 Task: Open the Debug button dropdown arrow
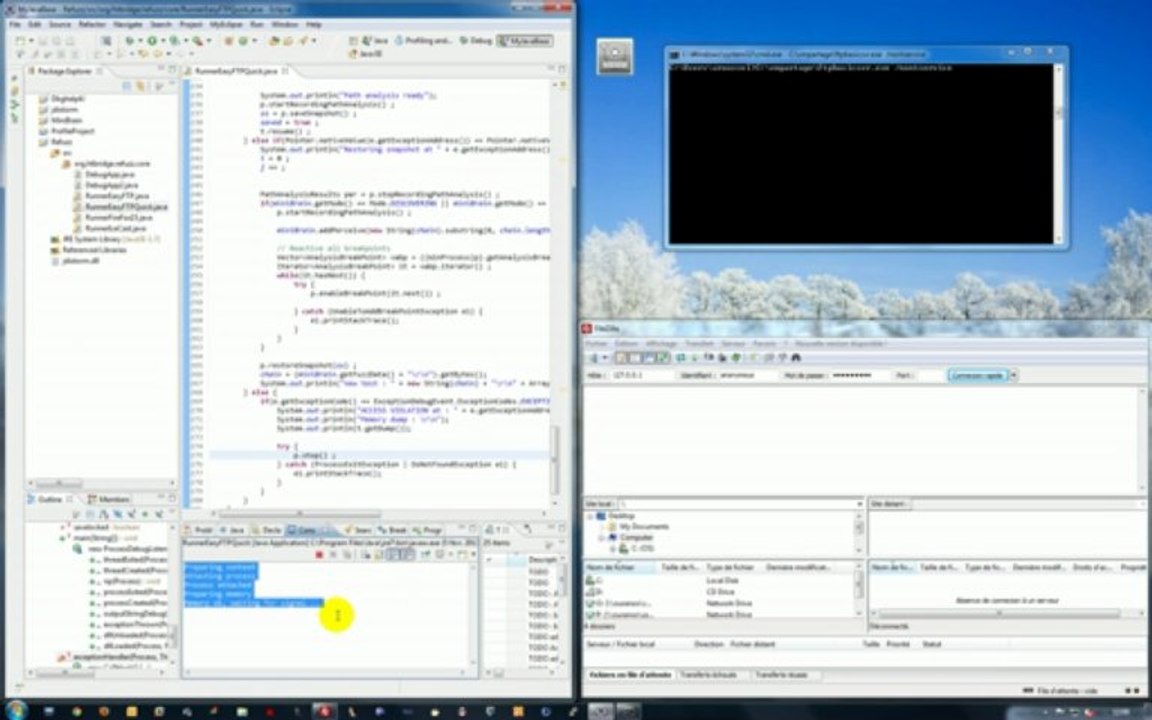[140, 41]
